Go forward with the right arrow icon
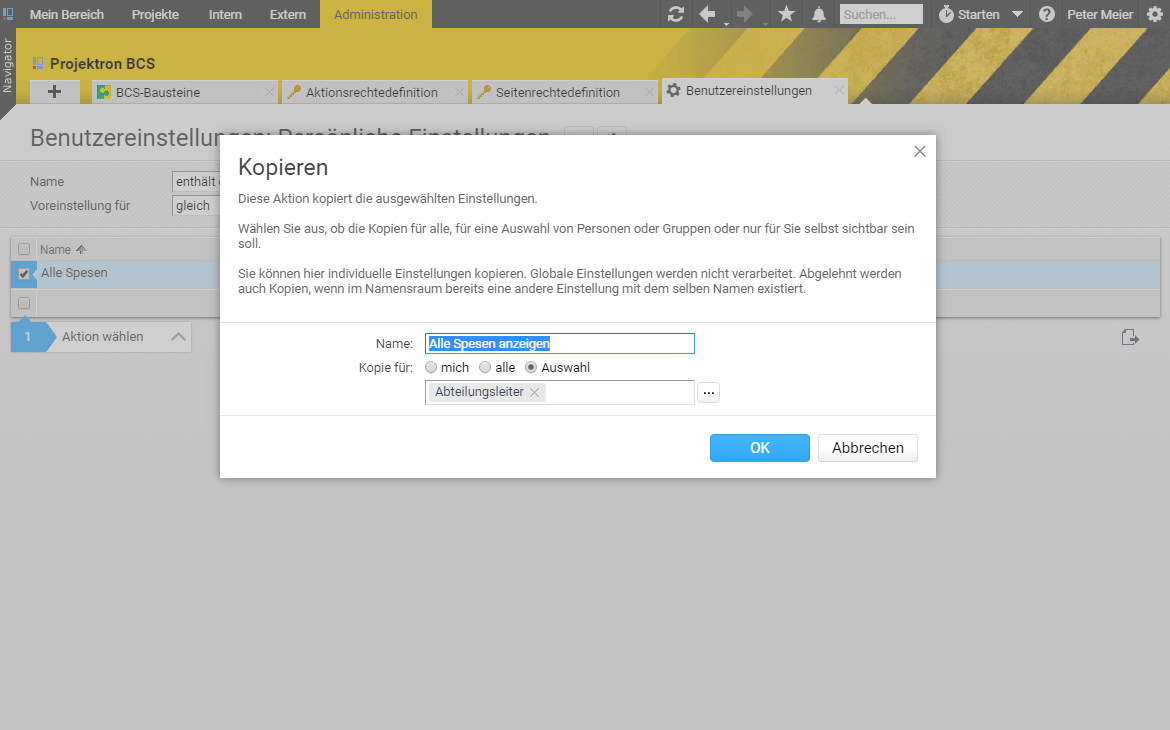This screenshot has width=1170, height=730. (x=744, y=14)
